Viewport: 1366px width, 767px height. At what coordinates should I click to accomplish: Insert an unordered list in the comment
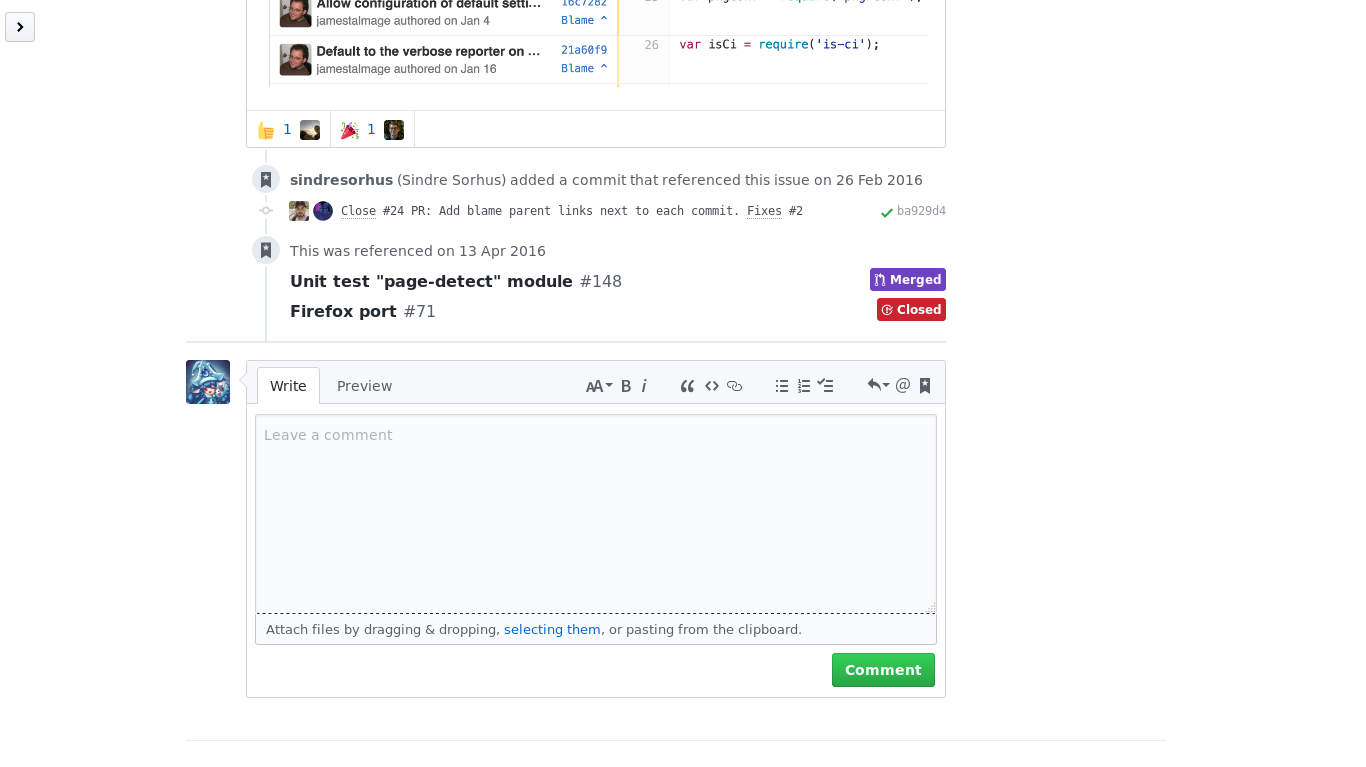point(781,385)
